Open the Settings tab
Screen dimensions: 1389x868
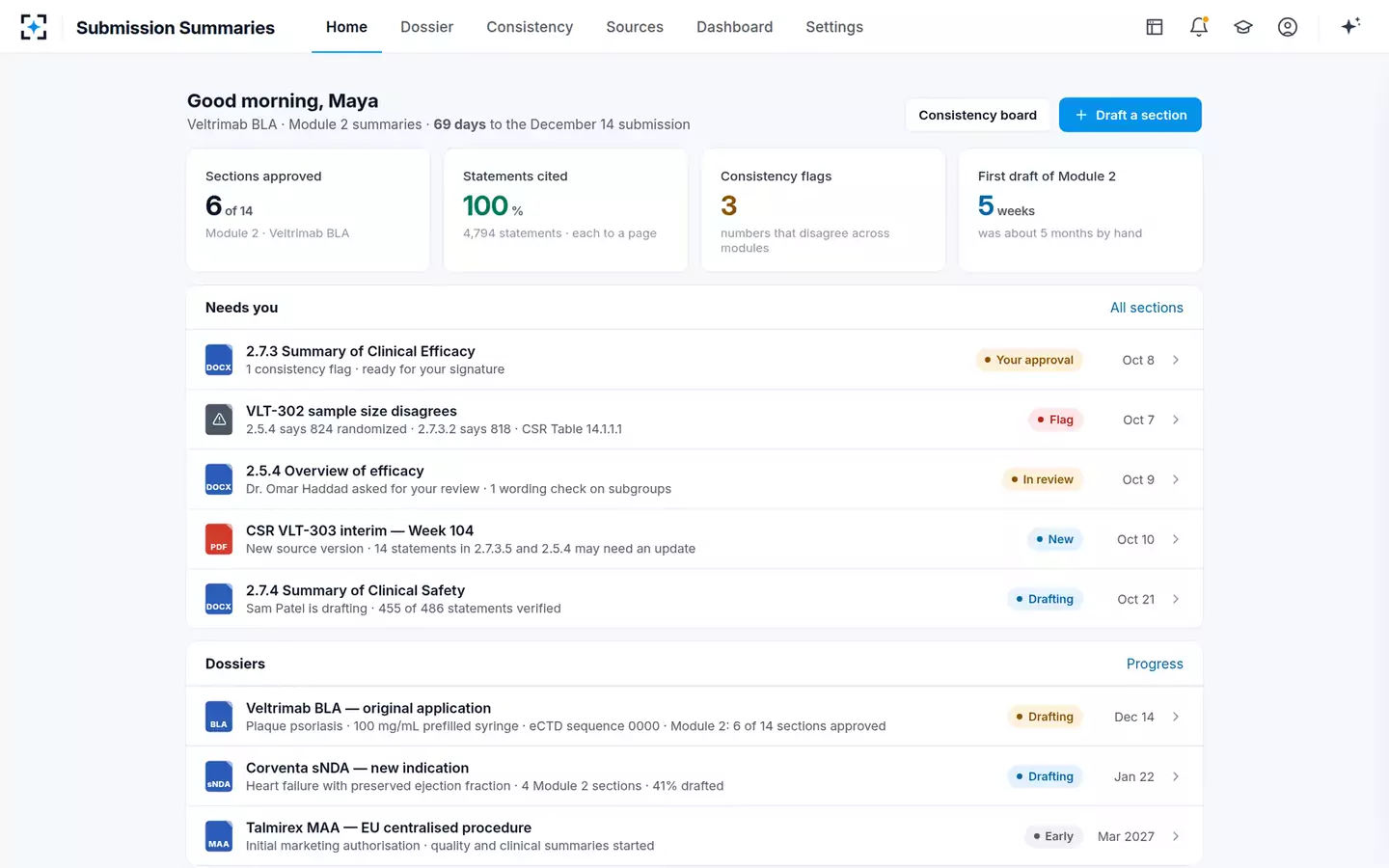click(x=834, y=27)
